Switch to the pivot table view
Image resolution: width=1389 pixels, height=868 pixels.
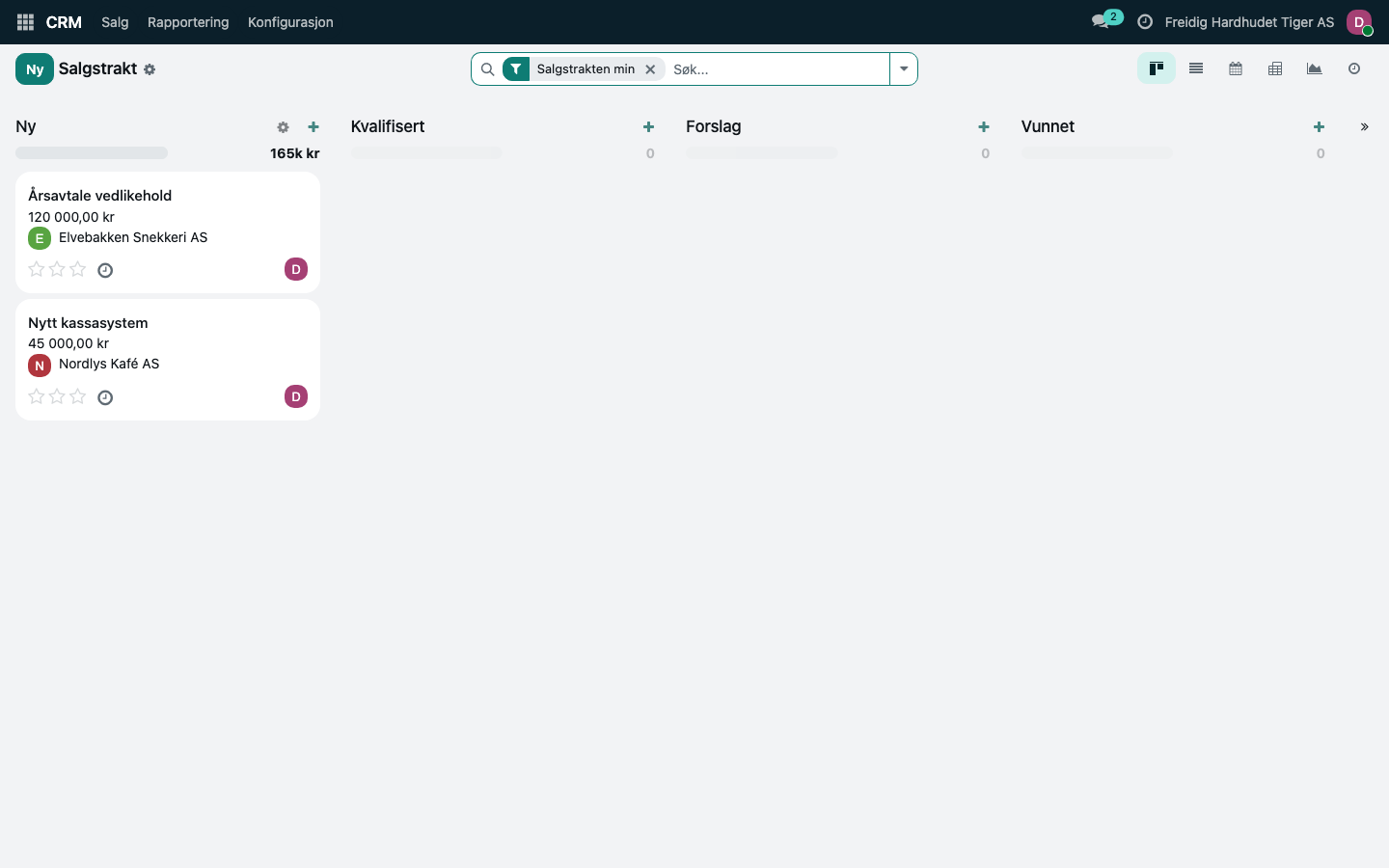1275,68
